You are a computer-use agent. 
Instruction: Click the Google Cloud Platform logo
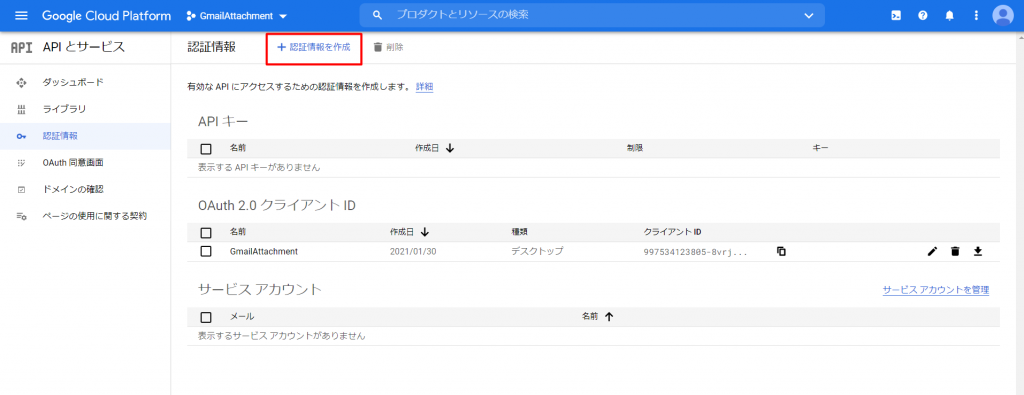tap(106, 16)
